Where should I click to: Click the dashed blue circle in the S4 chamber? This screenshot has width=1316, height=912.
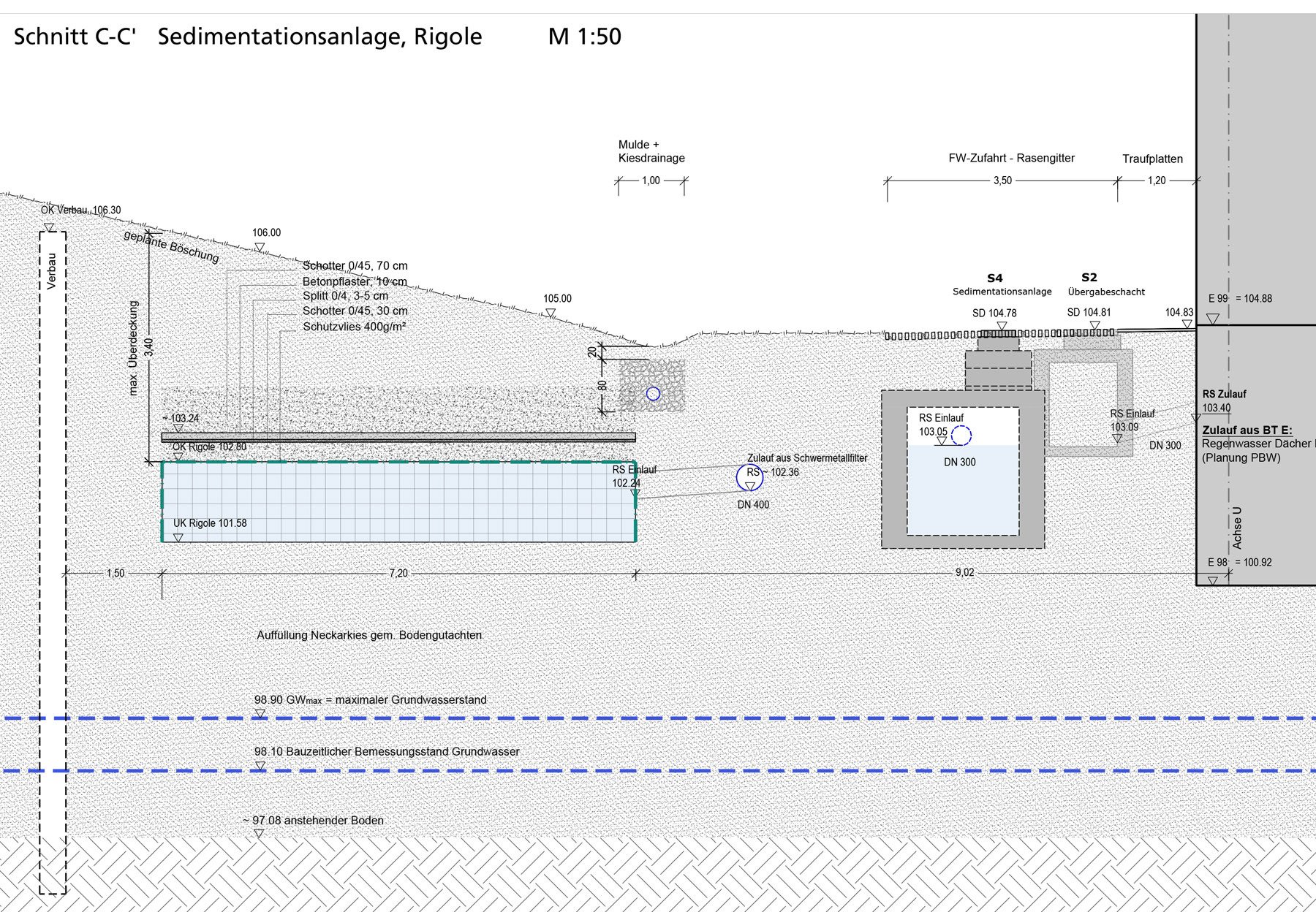tap(961, 436)
